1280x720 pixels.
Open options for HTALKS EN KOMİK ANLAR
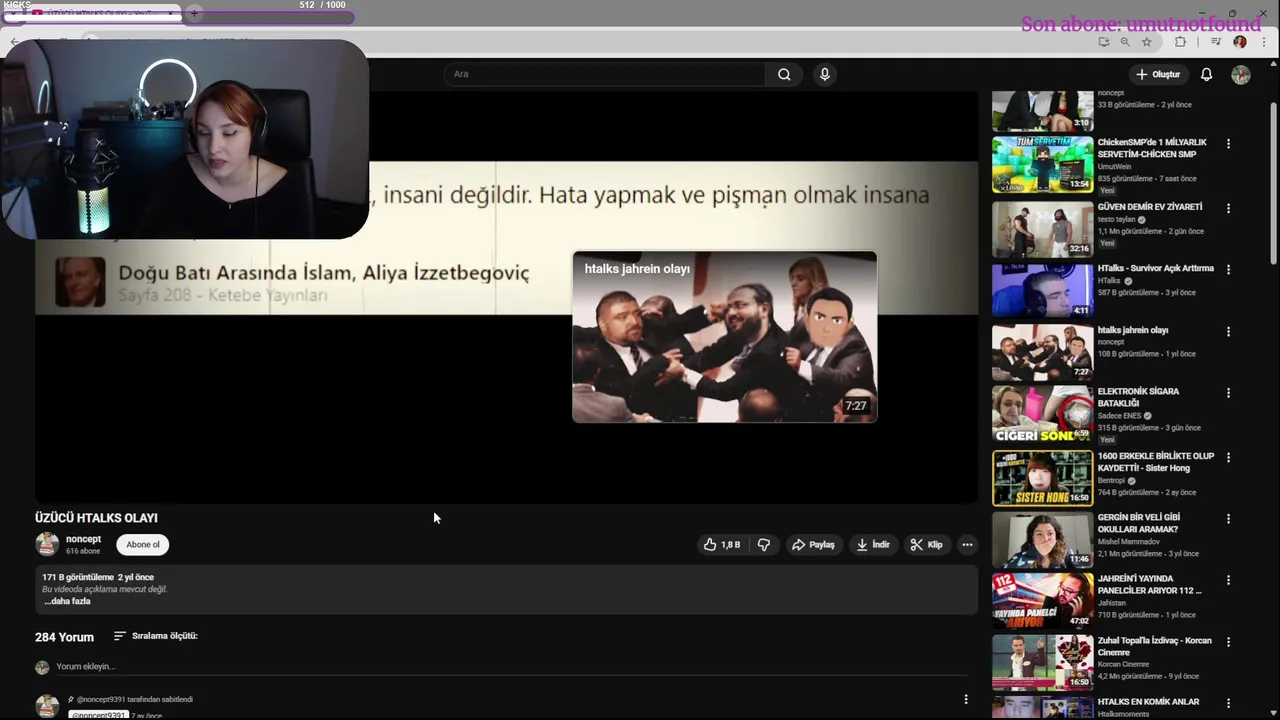[1228, 703]
